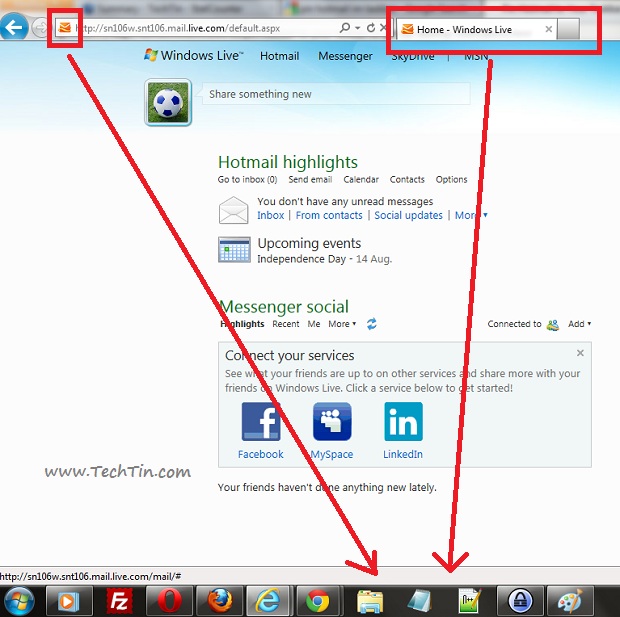Open a new blank tab button
The width and height of the screenshot is (620, 617).
click(569, 29)
